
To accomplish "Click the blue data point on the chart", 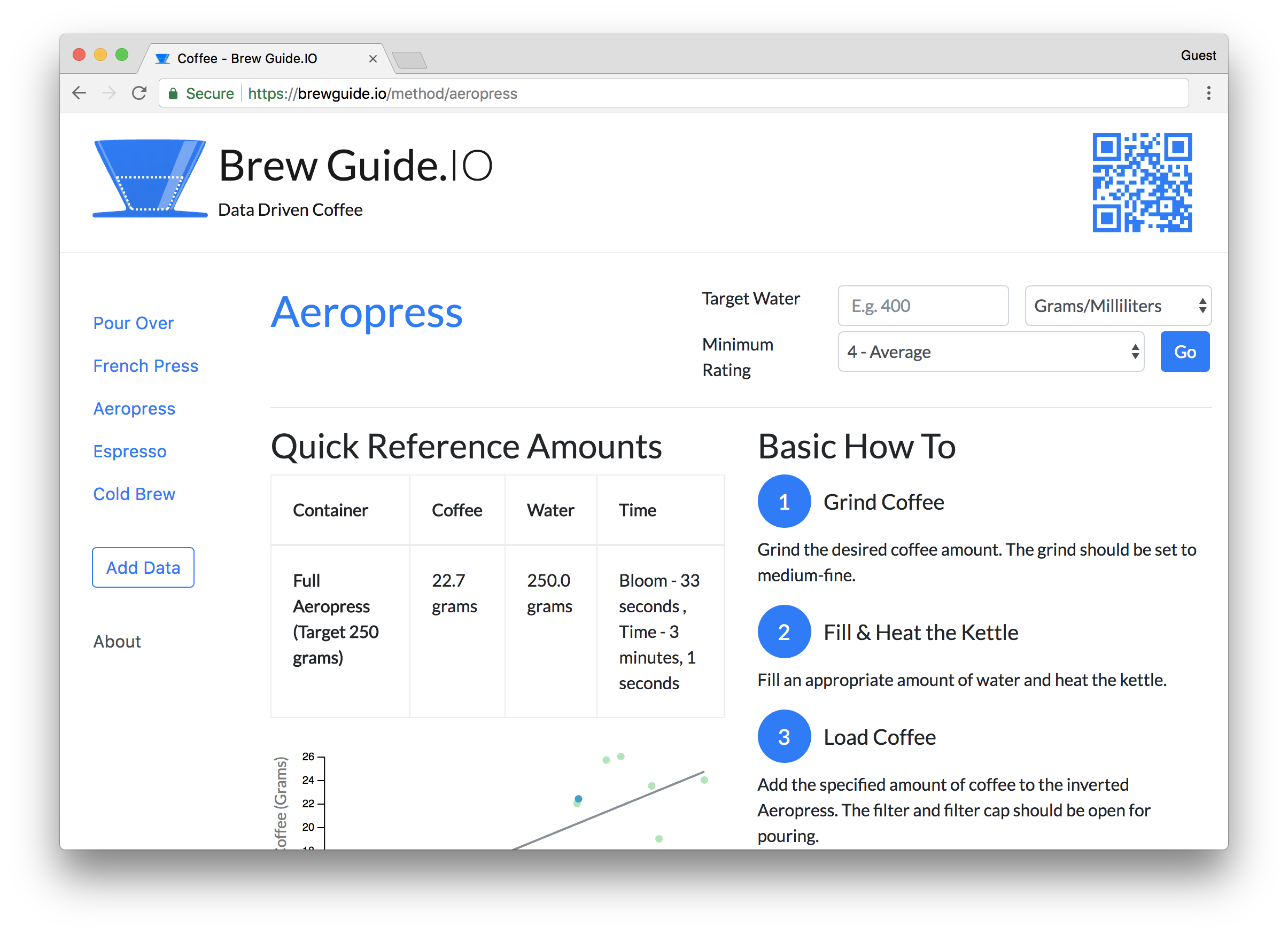I will (x=578, y=799).
